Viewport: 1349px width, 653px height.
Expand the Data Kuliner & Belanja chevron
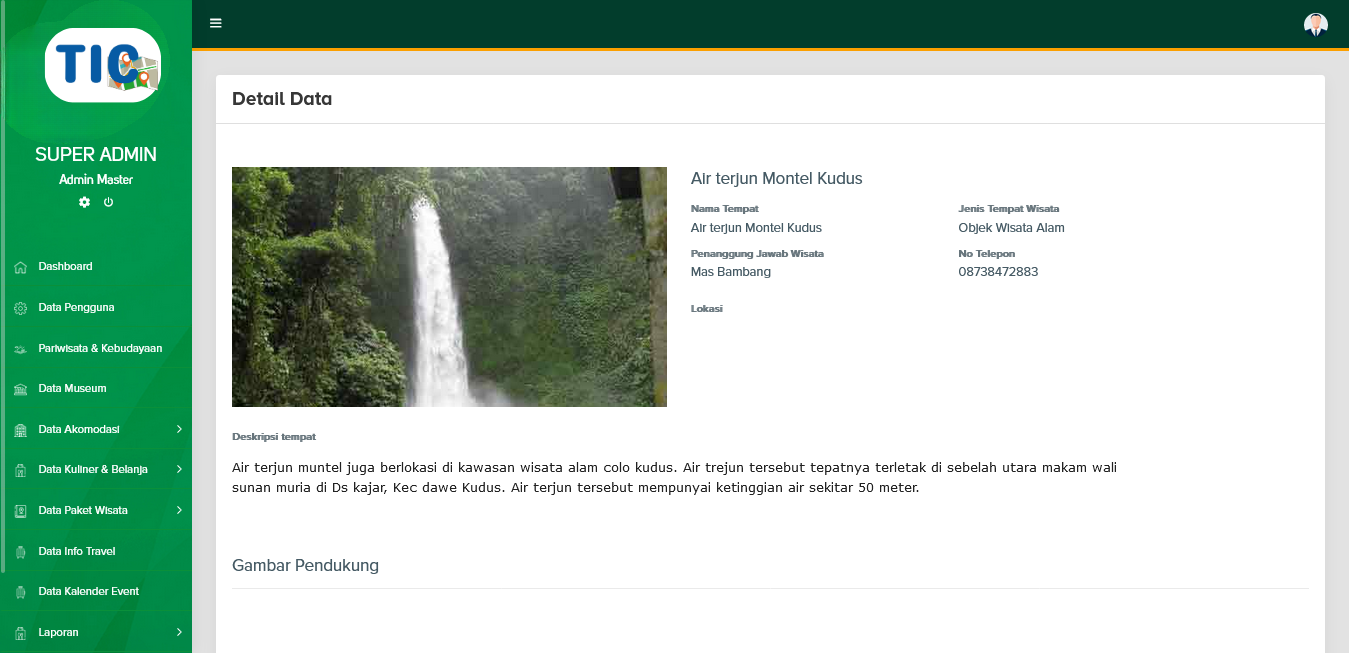179,469
